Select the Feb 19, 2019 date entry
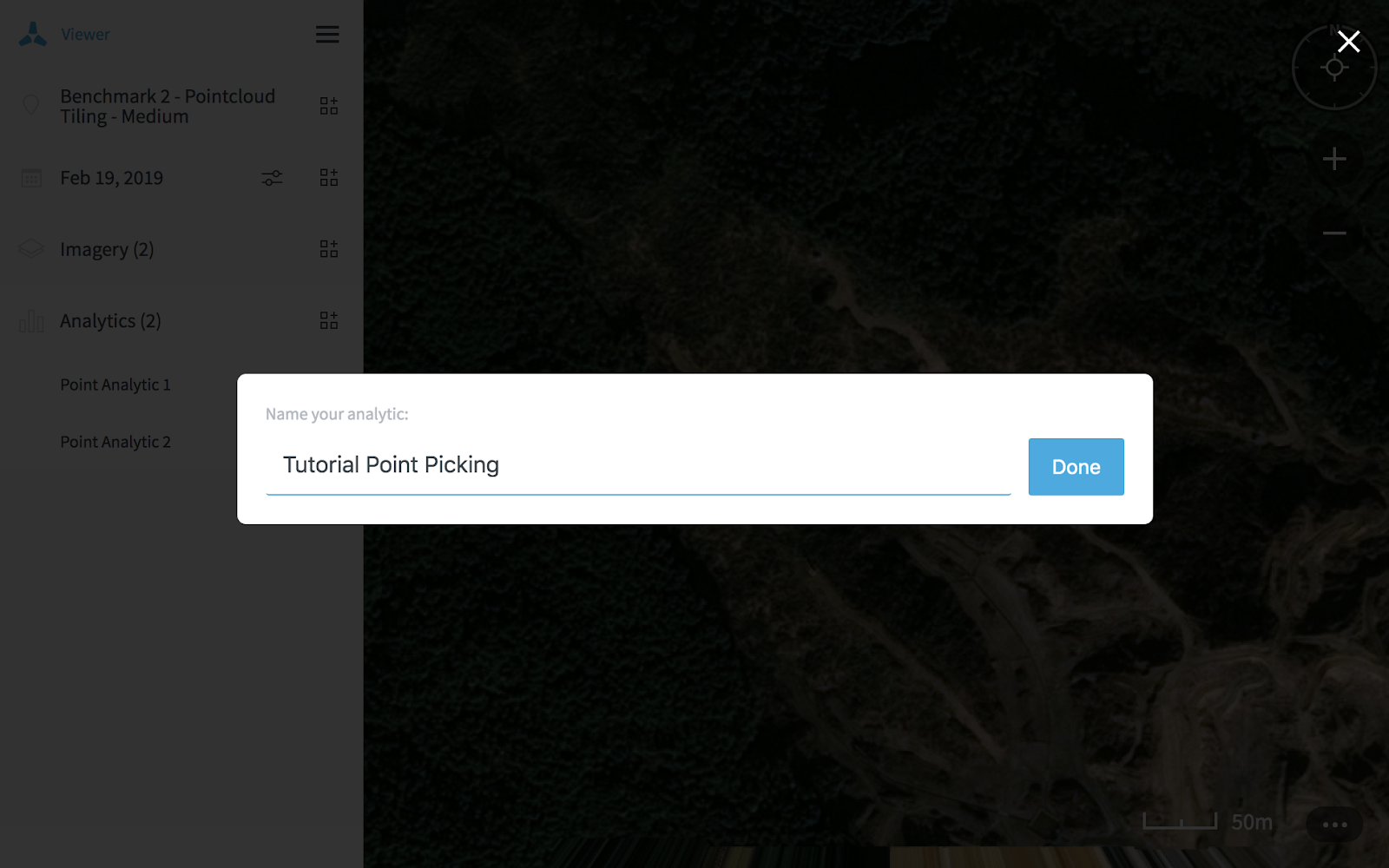 click(x=111, y=178)
